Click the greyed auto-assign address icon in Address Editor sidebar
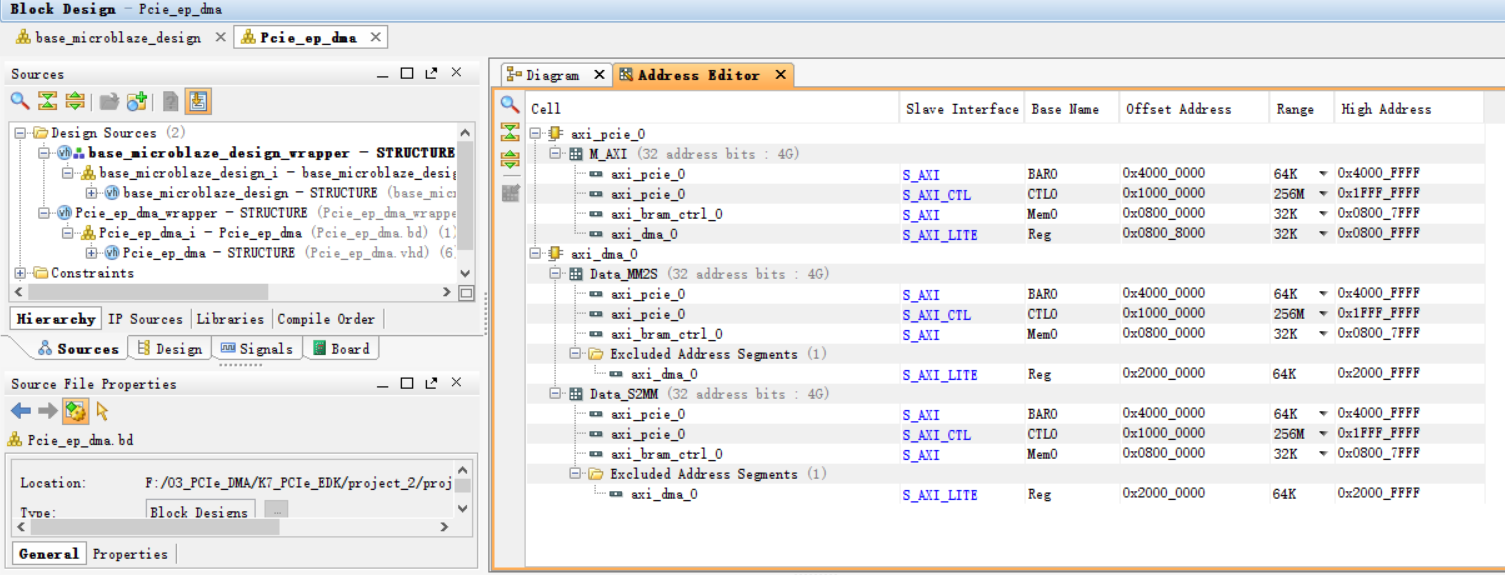The image size is (1505, 575). [510, 192]
